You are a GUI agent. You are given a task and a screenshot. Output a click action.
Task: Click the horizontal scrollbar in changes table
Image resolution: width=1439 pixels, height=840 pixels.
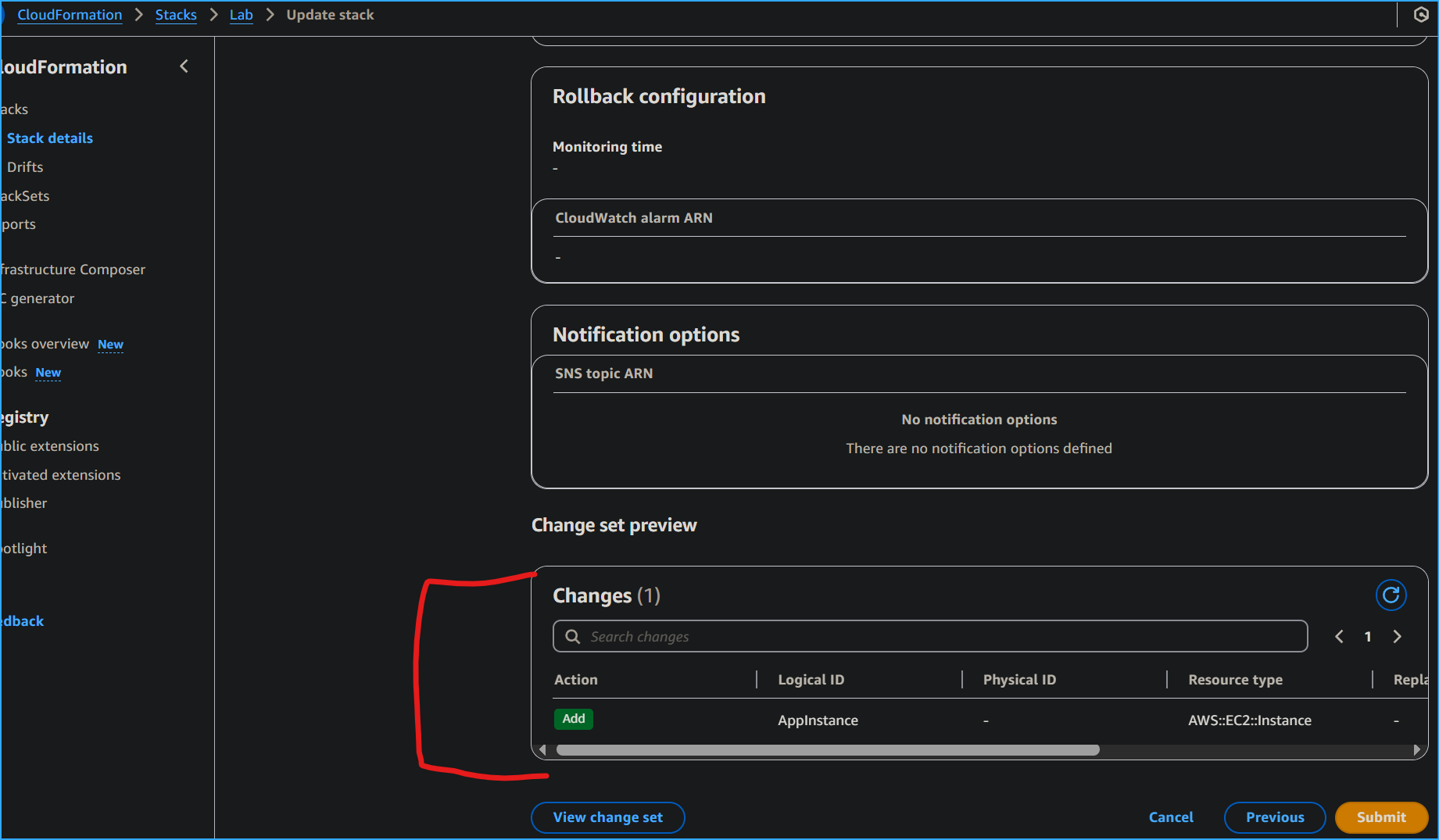click(x=827, y=750)
